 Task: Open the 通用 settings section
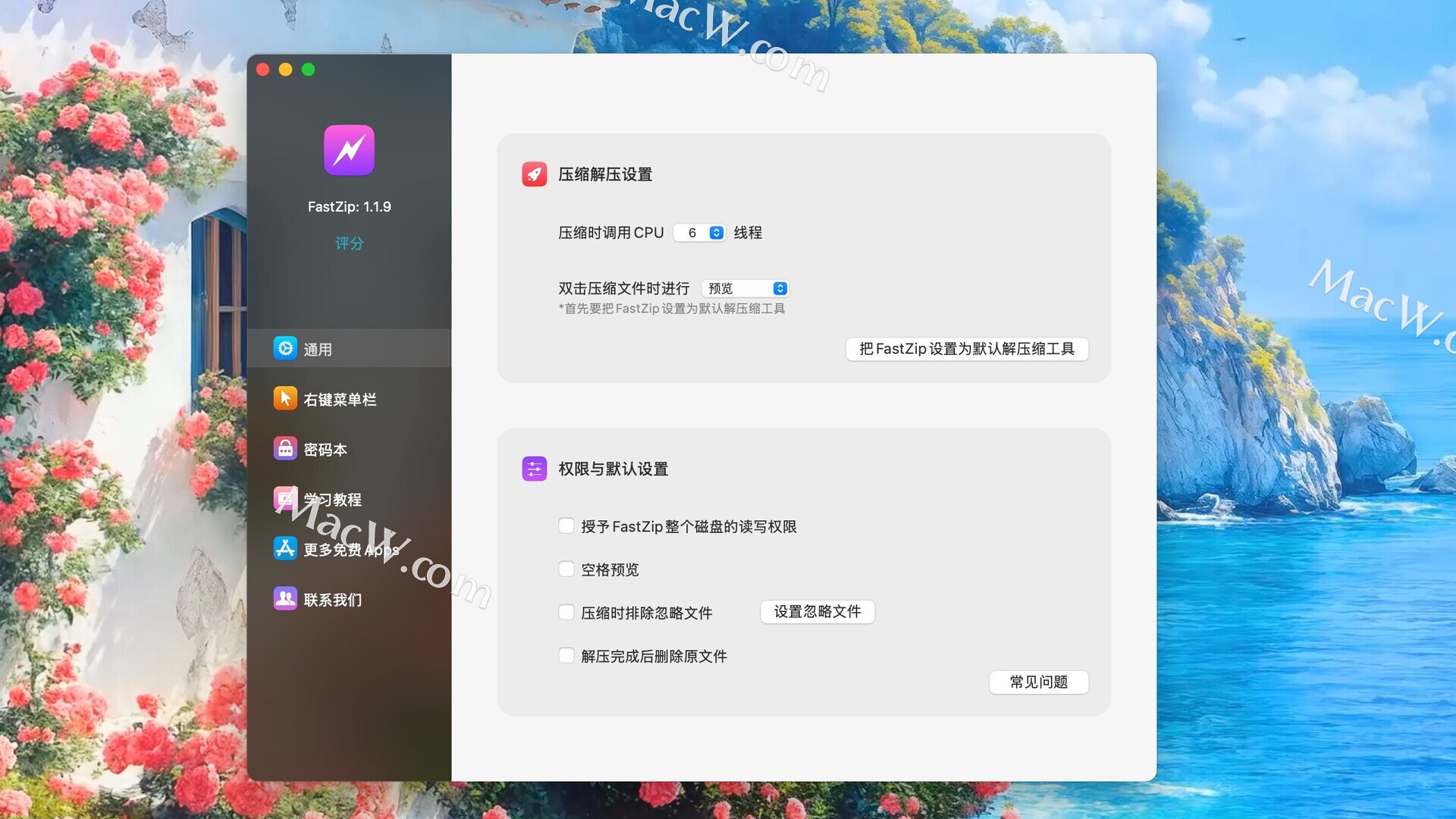point(349,349)
